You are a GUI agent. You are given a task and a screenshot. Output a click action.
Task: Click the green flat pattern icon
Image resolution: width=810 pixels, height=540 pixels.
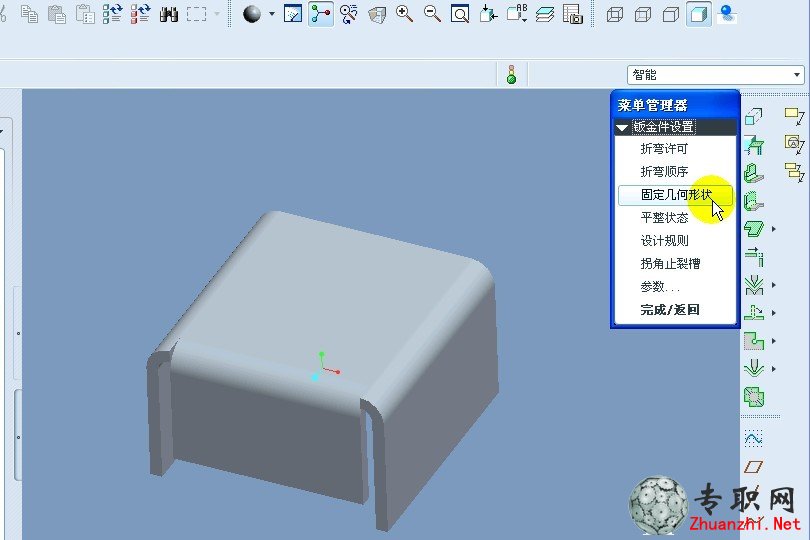click(x=754, y=397)
